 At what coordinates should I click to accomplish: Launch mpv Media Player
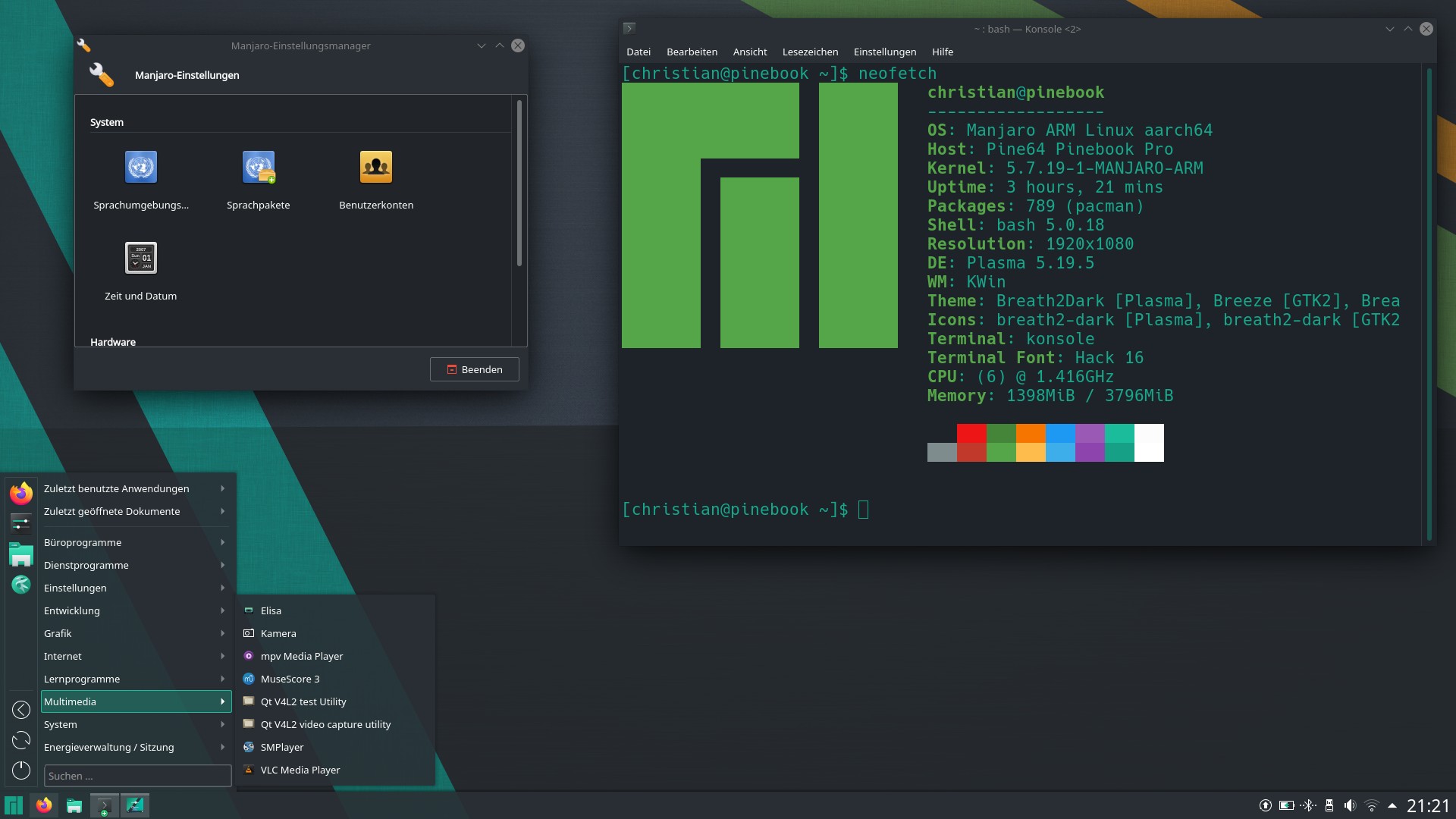pyautogui.click(x=336, y=657)
